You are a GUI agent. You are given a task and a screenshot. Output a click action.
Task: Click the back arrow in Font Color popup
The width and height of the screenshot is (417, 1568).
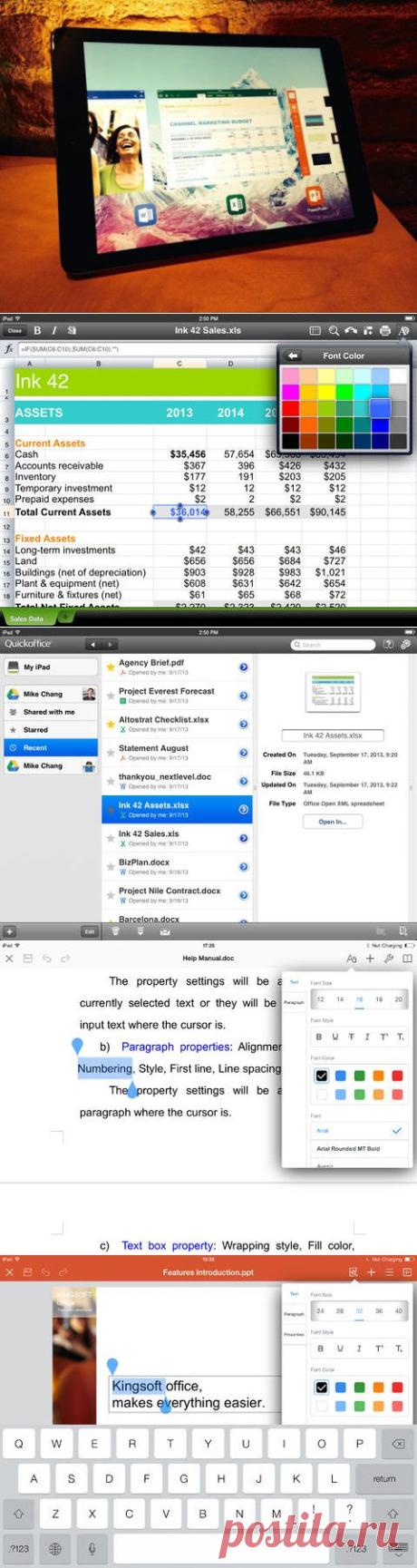click(293, 356)
